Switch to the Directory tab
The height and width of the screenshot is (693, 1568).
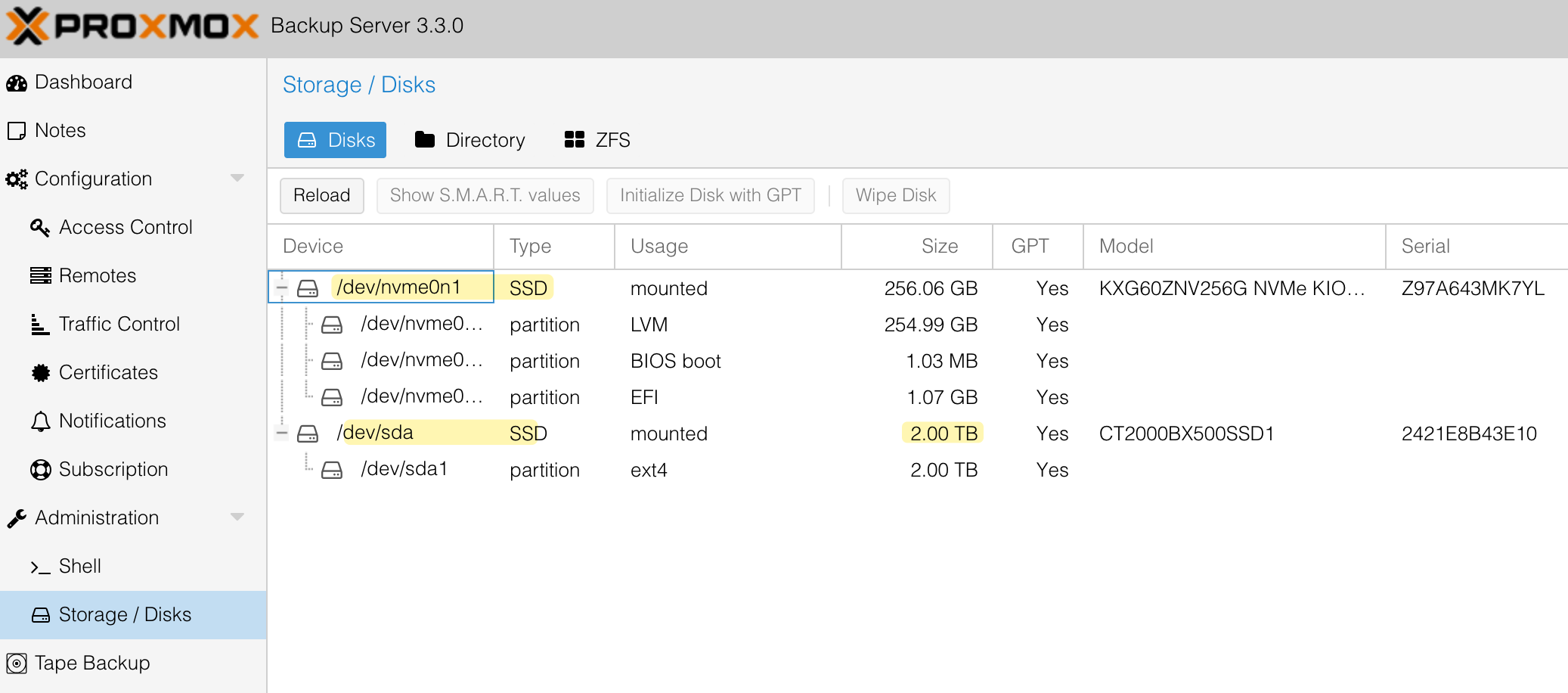[x=469, y=140]
